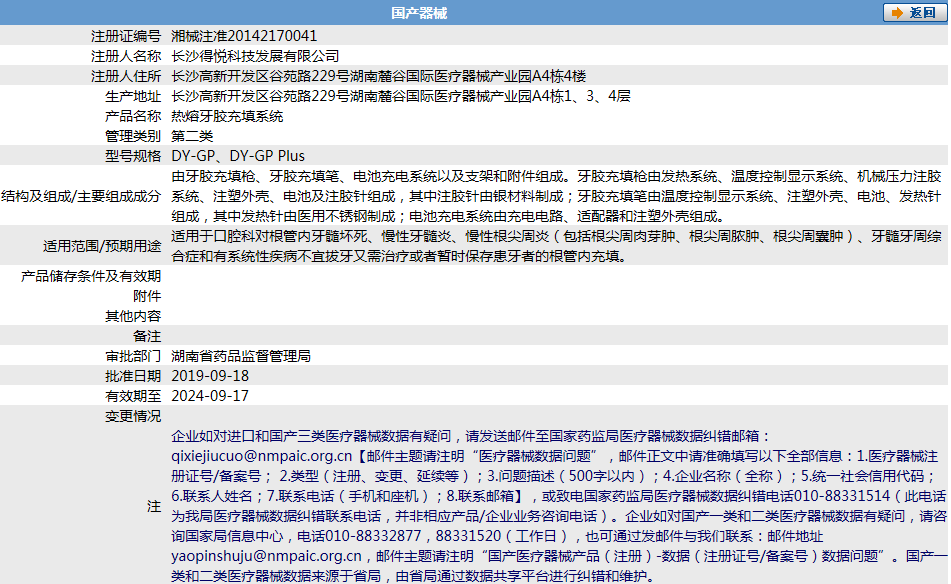Viewport: 951px width, 584px height.
Task: Select phone number 010-88332877 in the note
Action: (373, 536)
